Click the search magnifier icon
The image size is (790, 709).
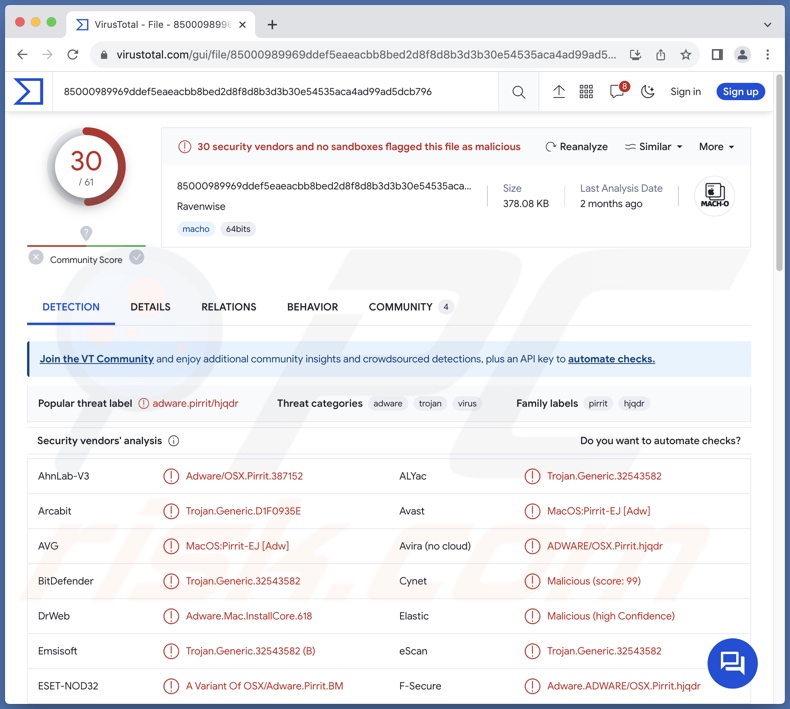coord(518,92)
